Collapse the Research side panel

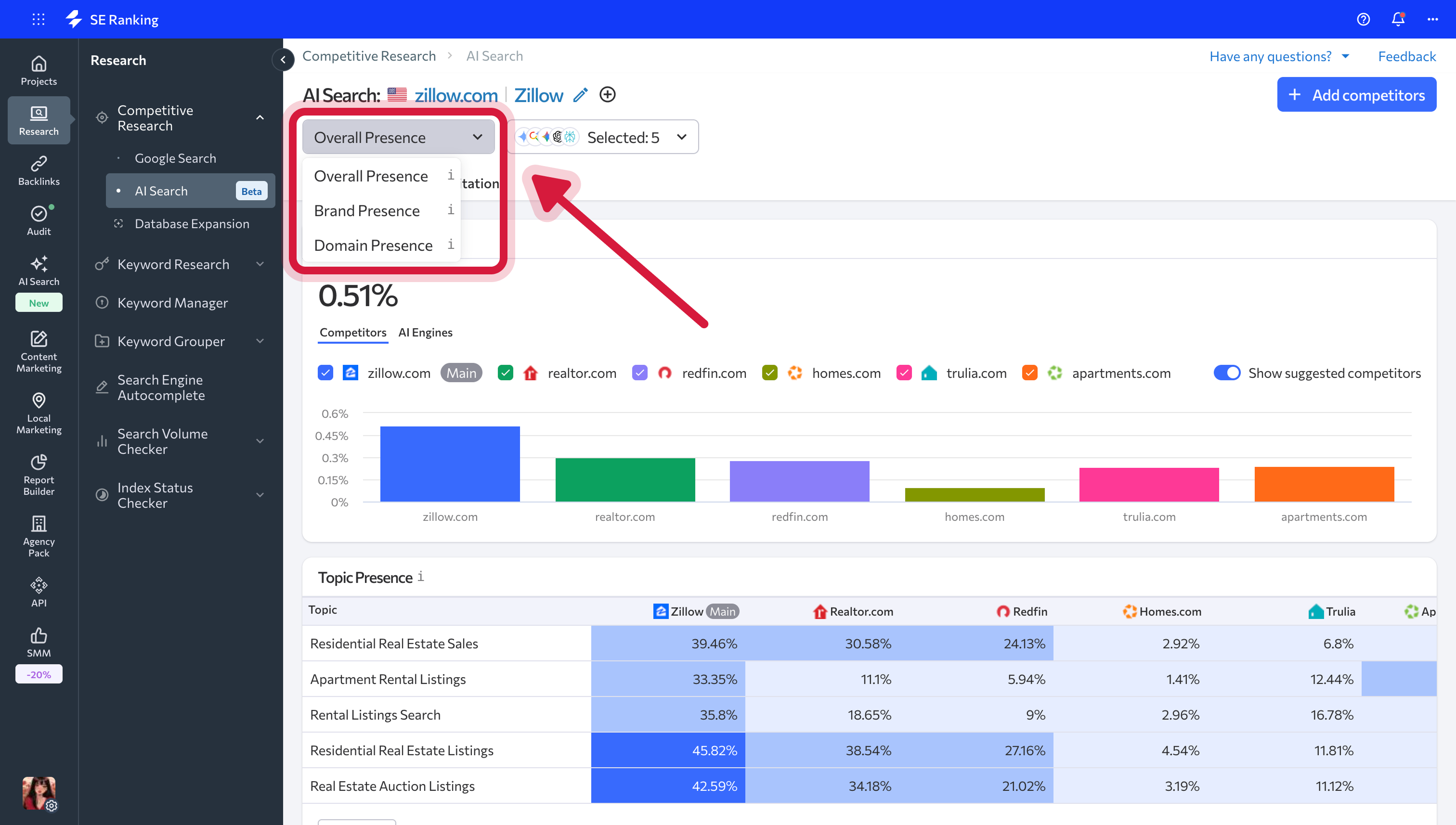pos(283,59)
